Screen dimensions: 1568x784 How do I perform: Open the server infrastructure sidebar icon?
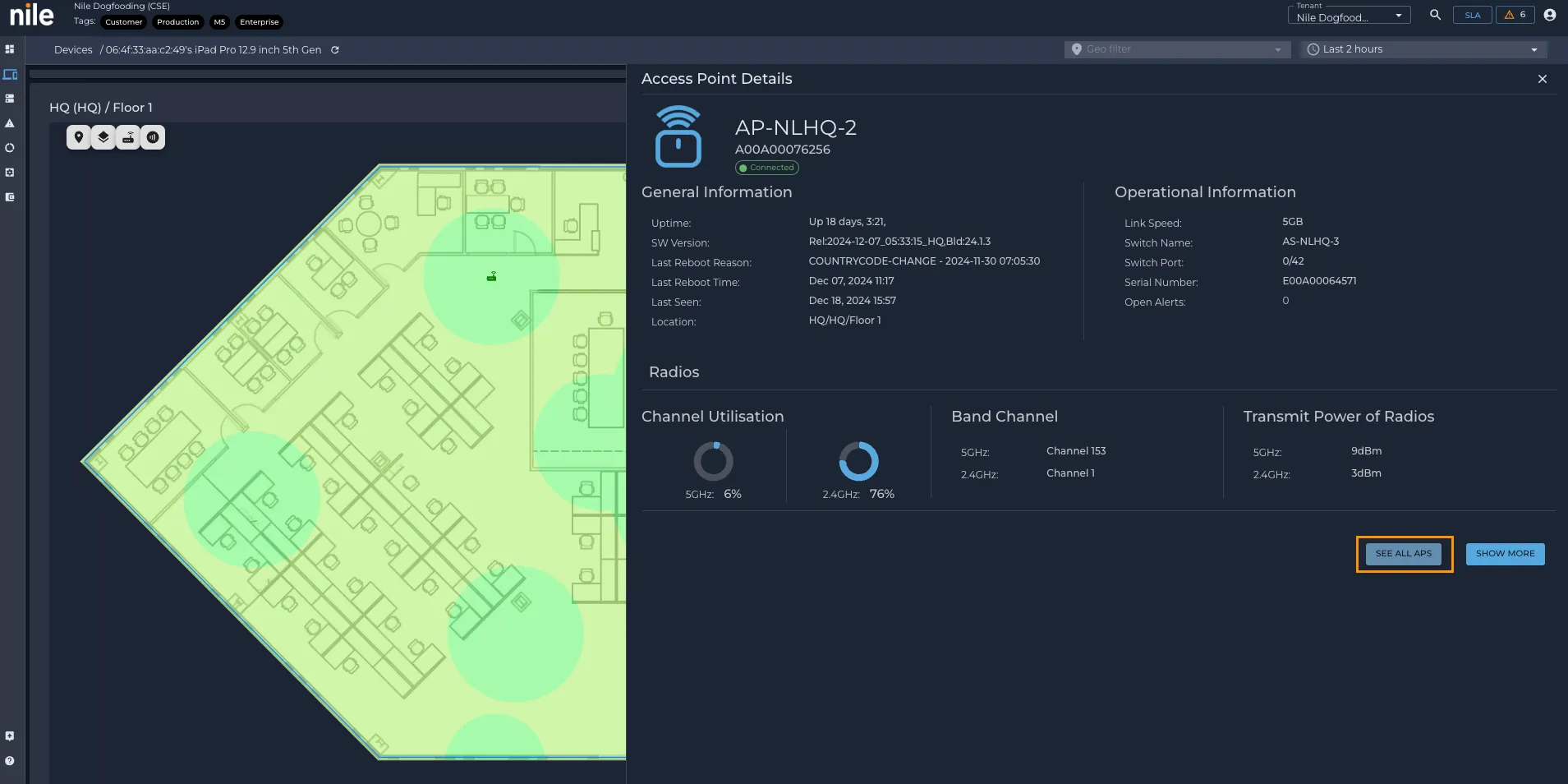[10, 99]
